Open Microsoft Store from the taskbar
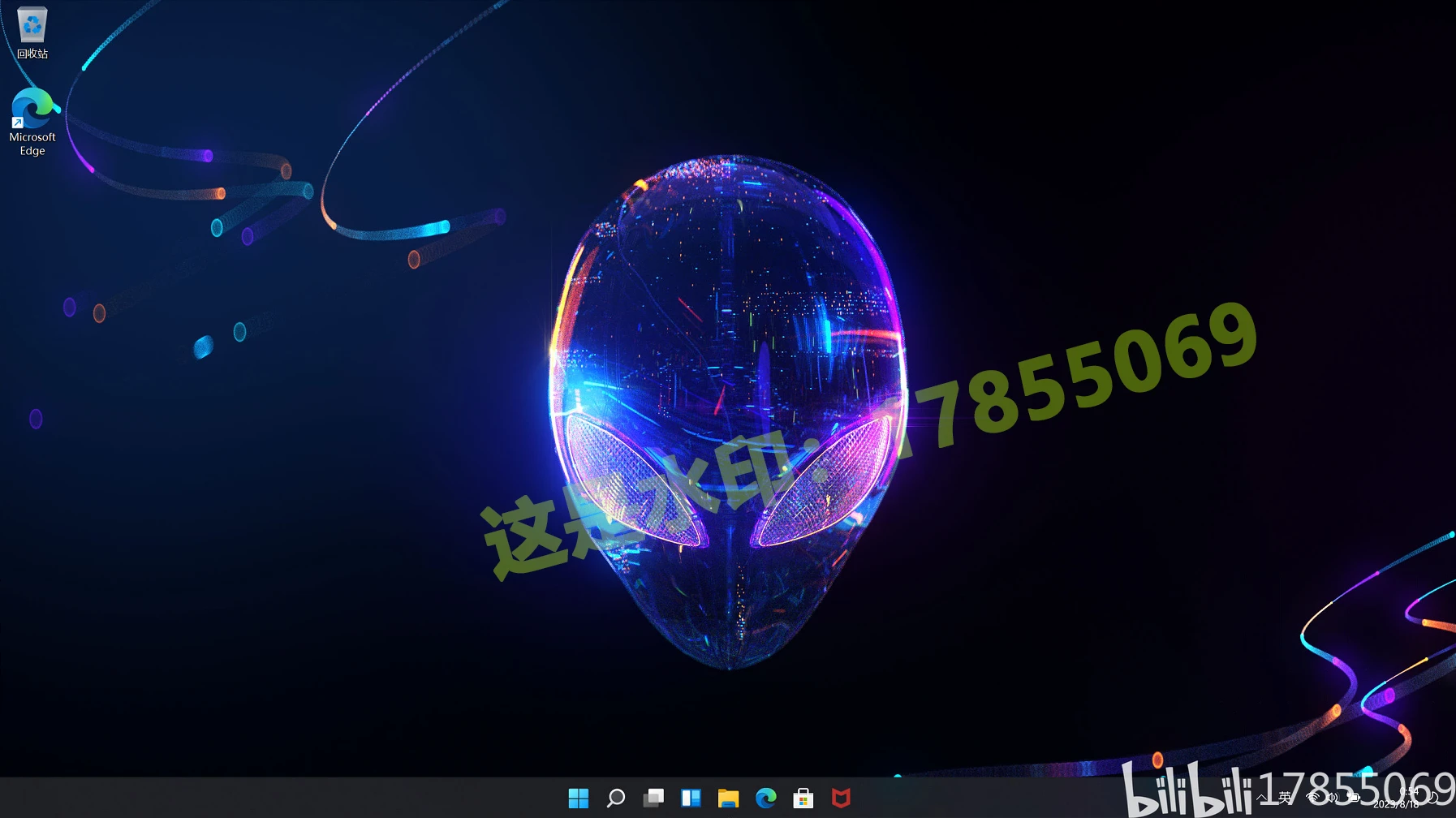This screenshot has width=1456, height=818. [803, 799]
